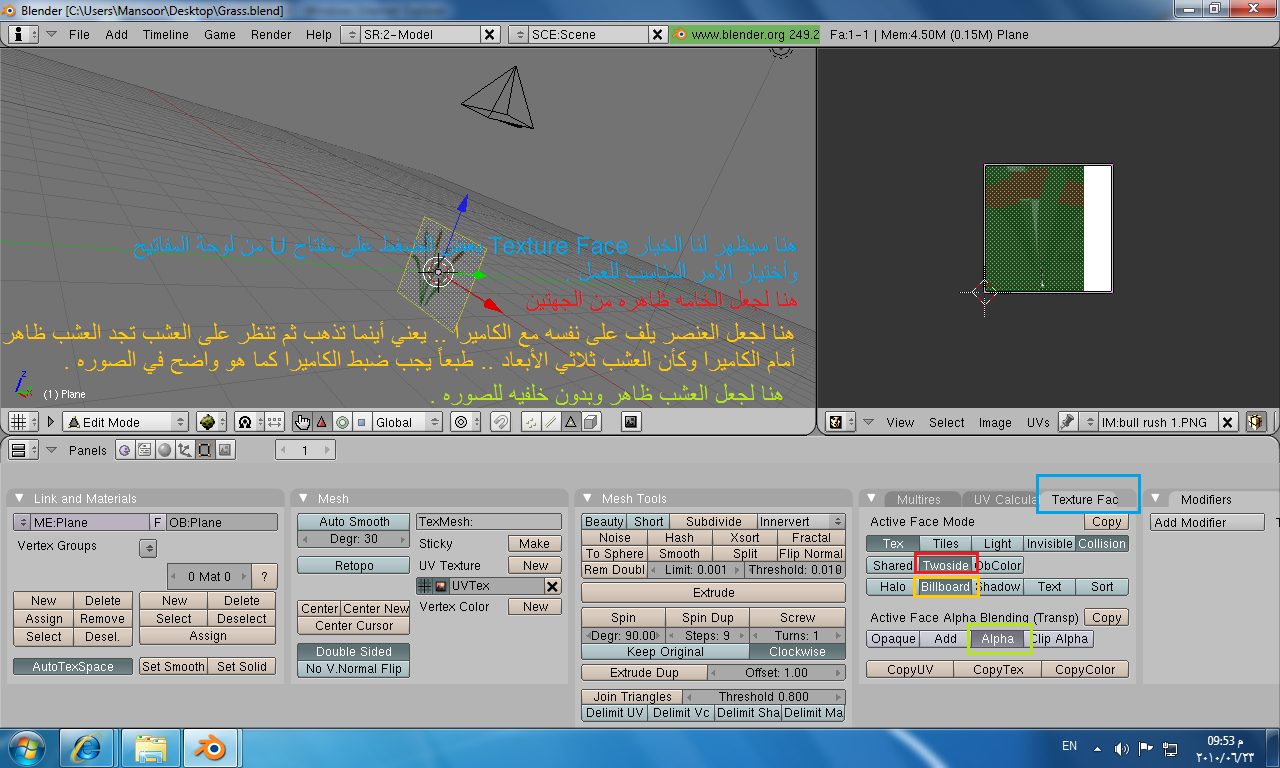
Task: Remove the UVTex layer with X button
Action: [x=552, y=586]
